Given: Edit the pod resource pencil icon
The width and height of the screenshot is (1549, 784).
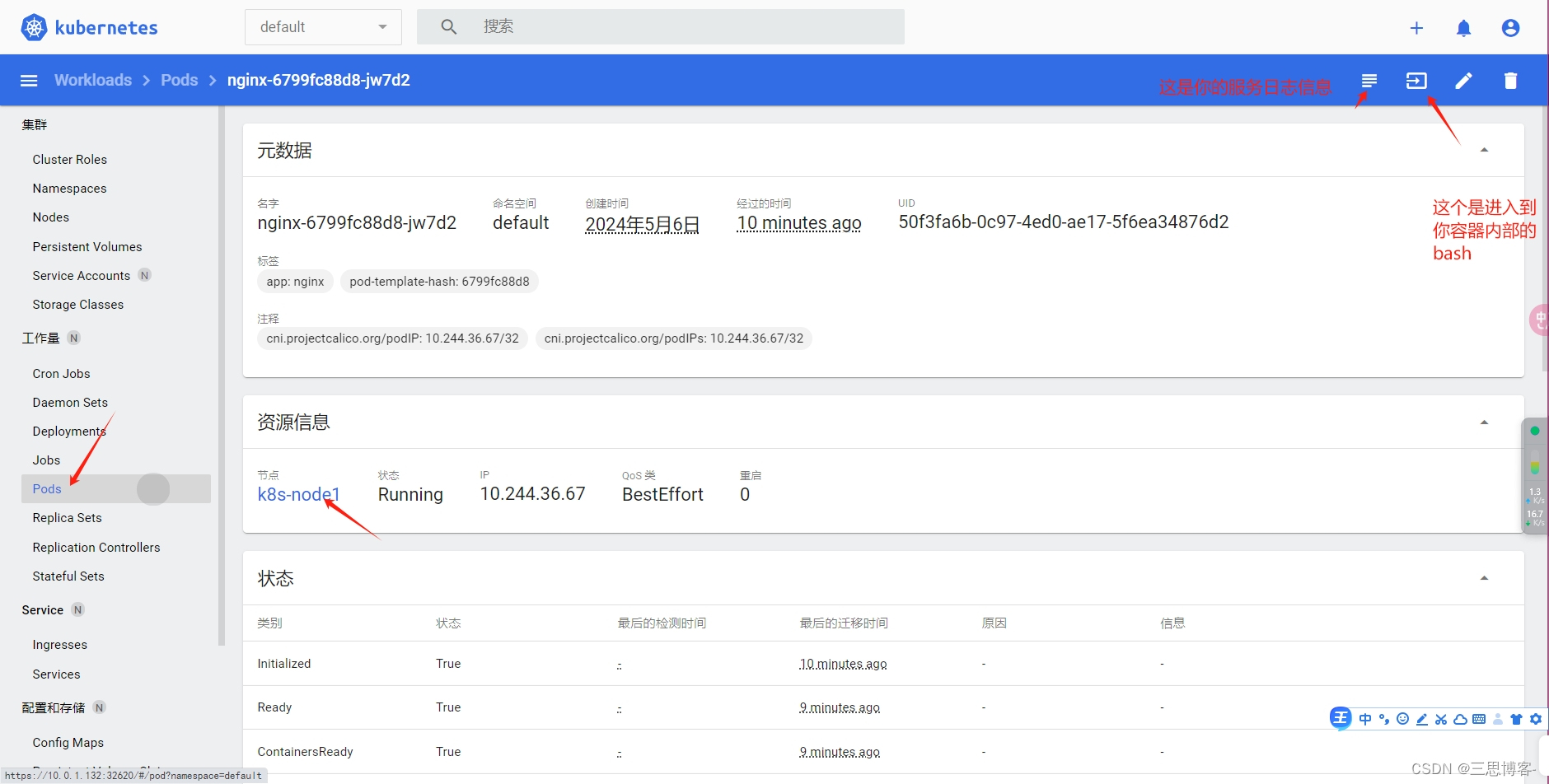Looking at the screenshot, I should click(1463, 81).
